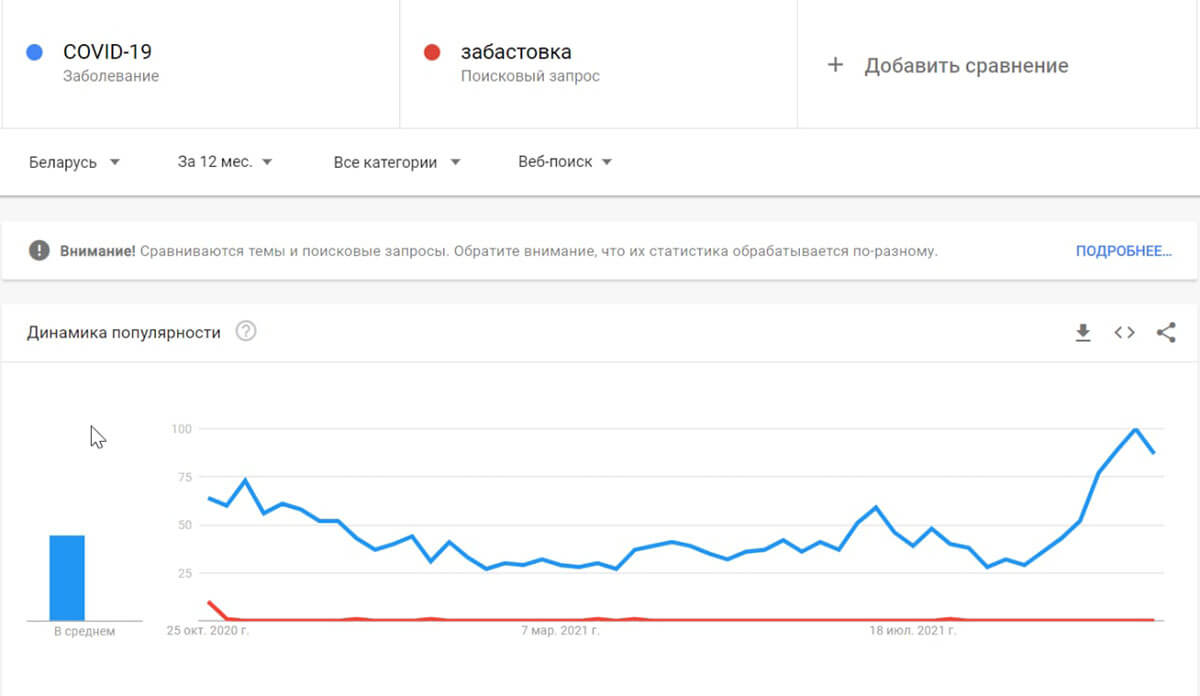
Task: Edit the COVID-19 search term
Action: pos(107,52)
